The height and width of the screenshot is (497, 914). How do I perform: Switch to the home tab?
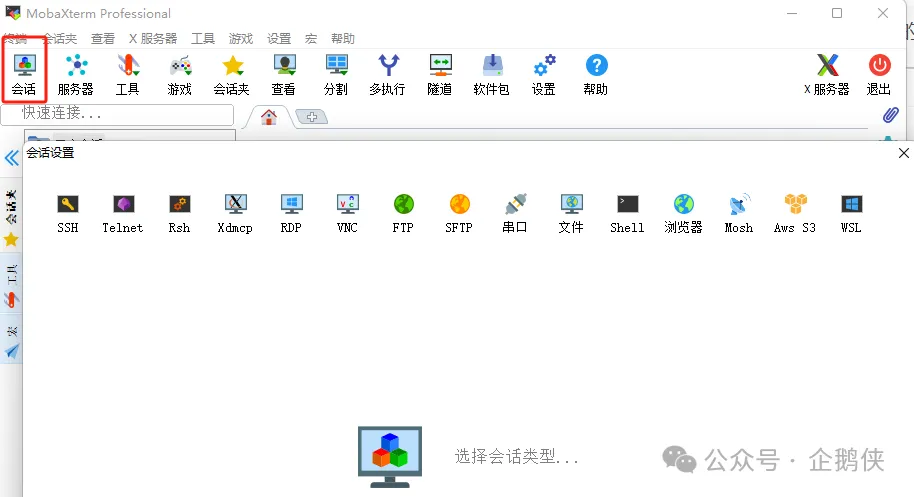click(x=269, y=117)
